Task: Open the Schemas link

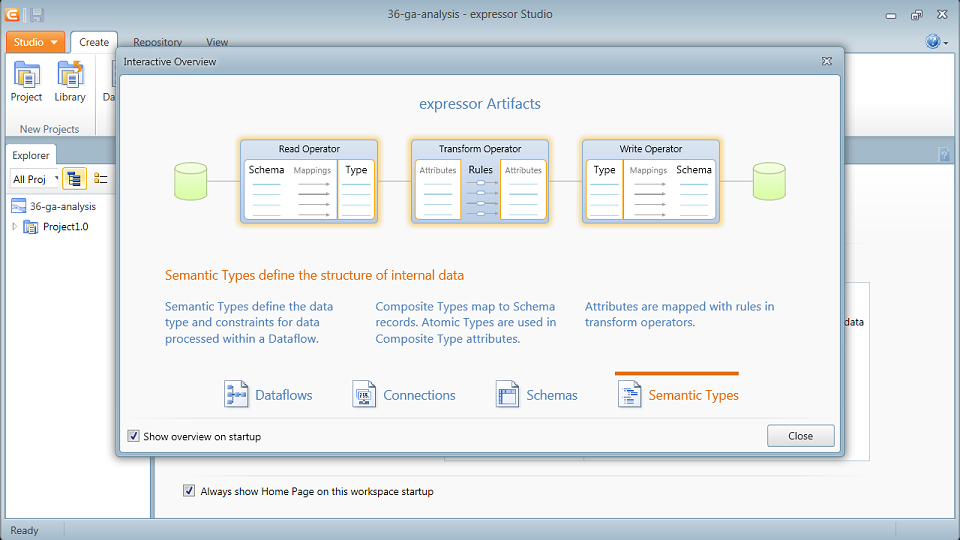Action: pos(552,395)
